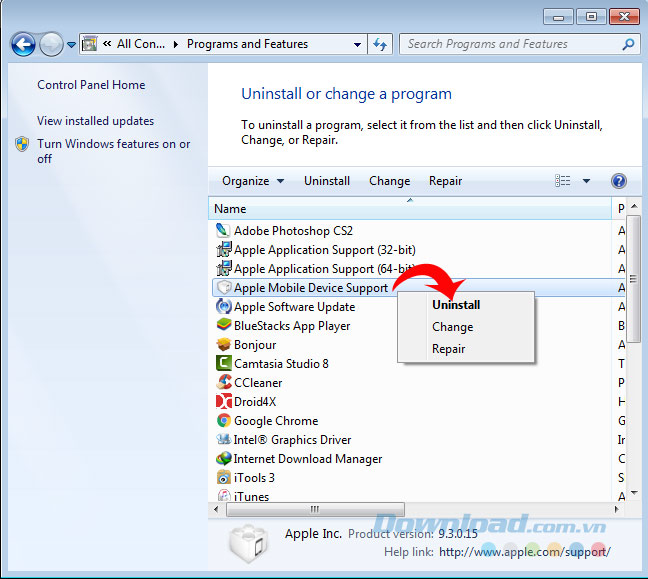The height and width of the screenshot is (579, 648).
Task: Click the Google Chrome icon in list
Action: coord(224,420)
